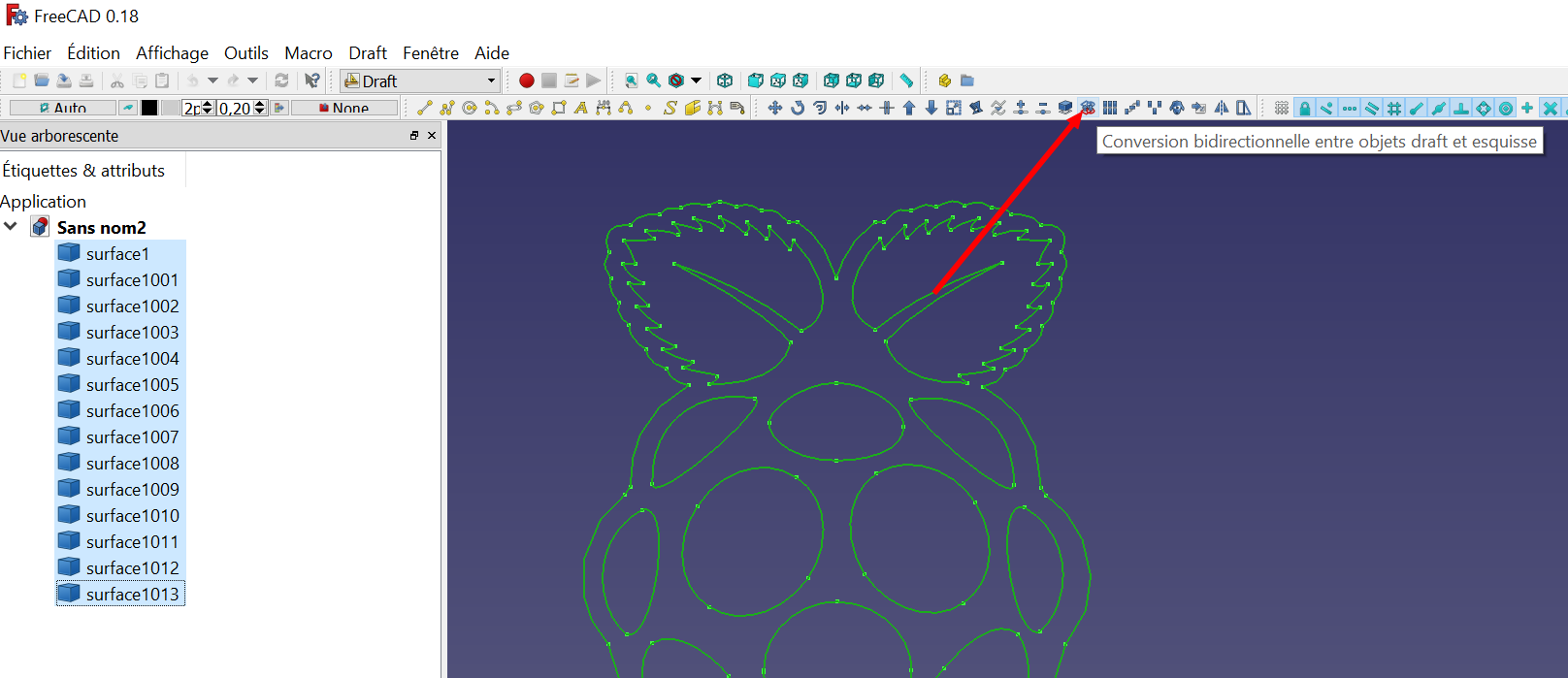
Task: Select the ShapeString S tool
Action: [x=670, y=108]
